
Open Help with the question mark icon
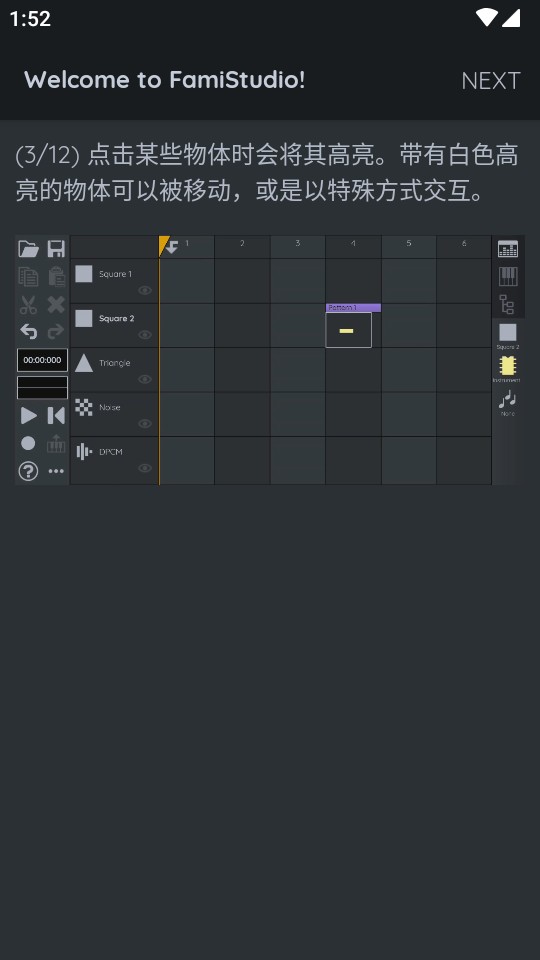pos(28,471)
